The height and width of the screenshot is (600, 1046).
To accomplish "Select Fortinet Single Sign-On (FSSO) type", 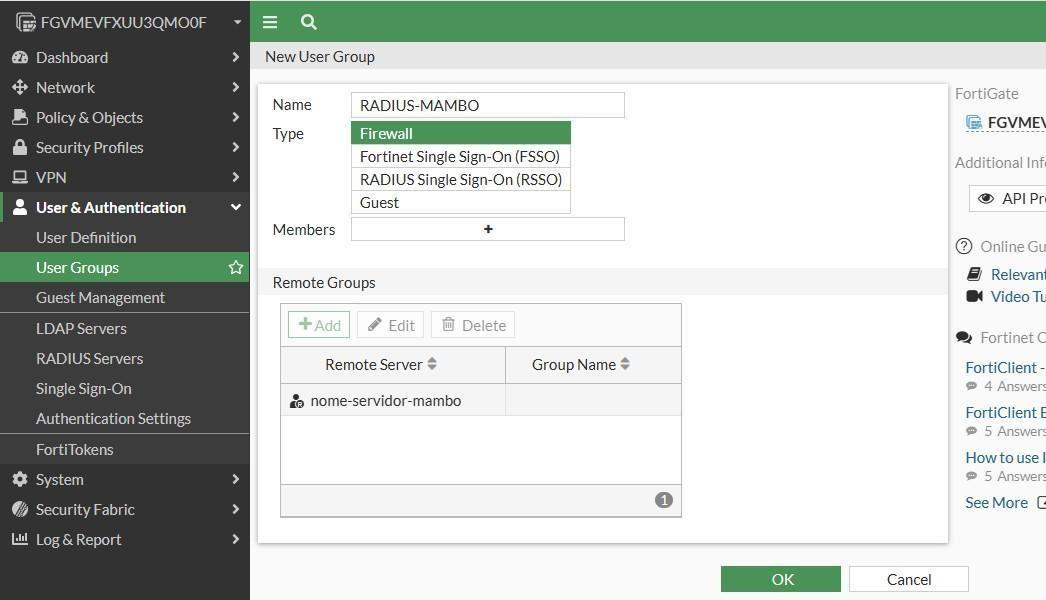I will (461, 156).
